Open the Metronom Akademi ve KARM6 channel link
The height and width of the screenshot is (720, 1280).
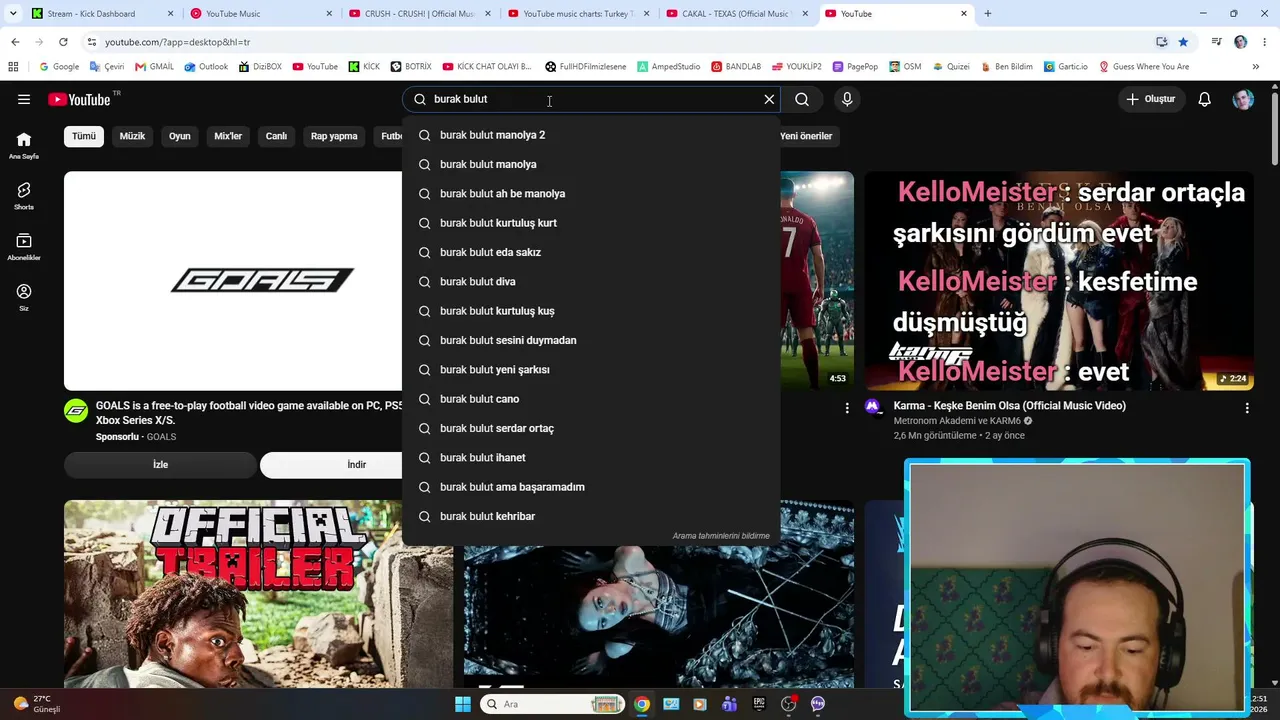(x=958, y=421)
